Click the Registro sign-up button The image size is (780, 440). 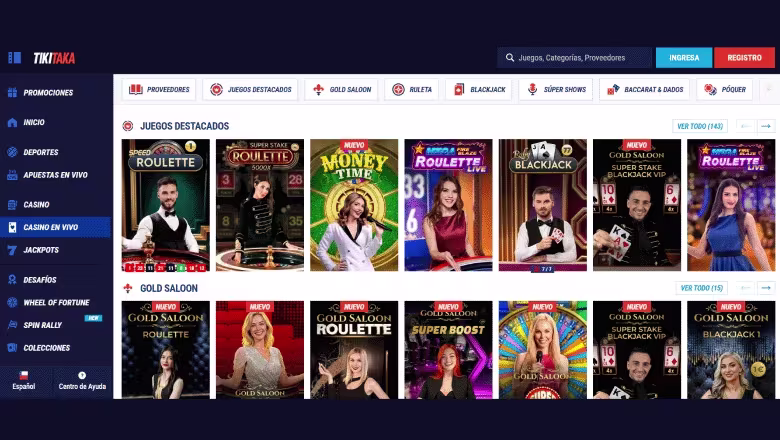point(745,58)
